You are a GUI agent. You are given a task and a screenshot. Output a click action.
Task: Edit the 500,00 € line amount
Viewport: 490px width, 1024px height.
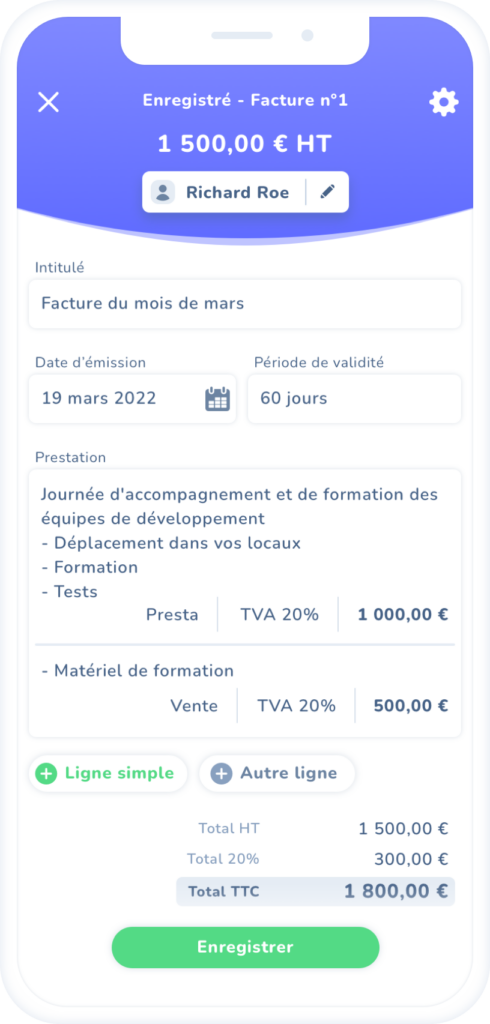[411, 705]
